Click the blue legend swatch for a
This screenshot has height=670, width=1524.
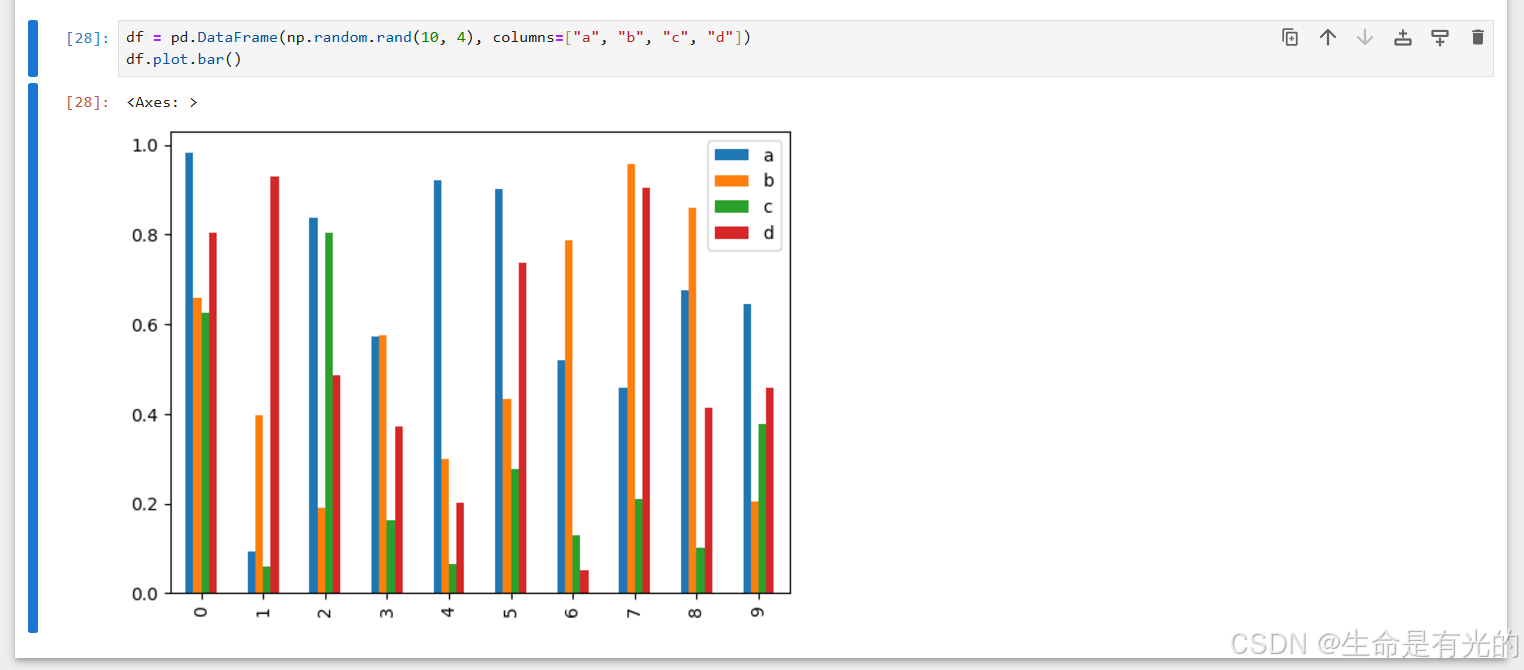pos(731,155)
